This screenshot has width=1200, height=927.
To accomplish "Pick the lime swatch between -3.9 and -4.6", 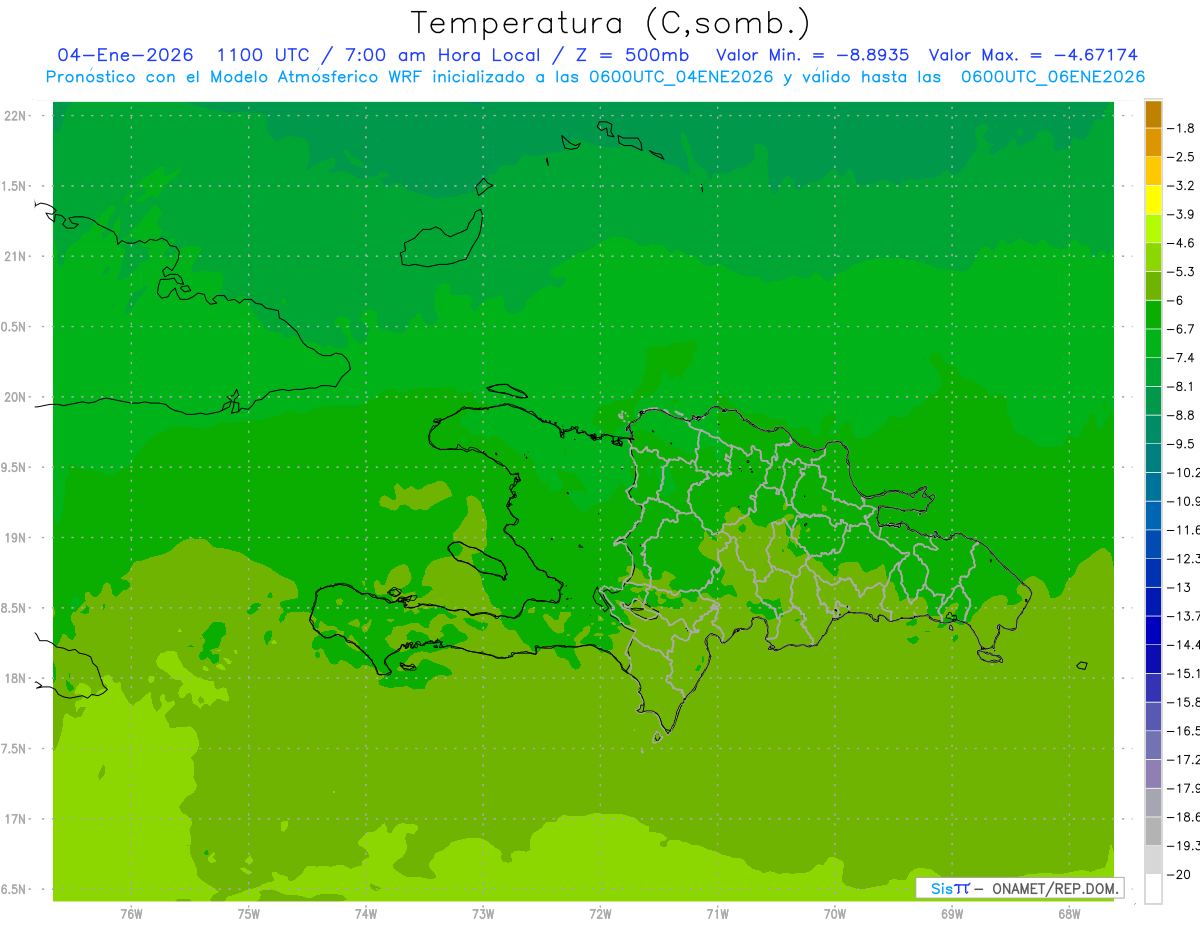I will coord(1153,229).
